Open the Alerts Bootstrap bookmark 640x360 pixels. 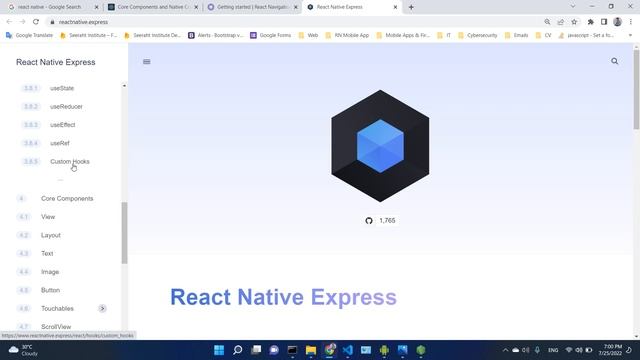click(215, 36)
